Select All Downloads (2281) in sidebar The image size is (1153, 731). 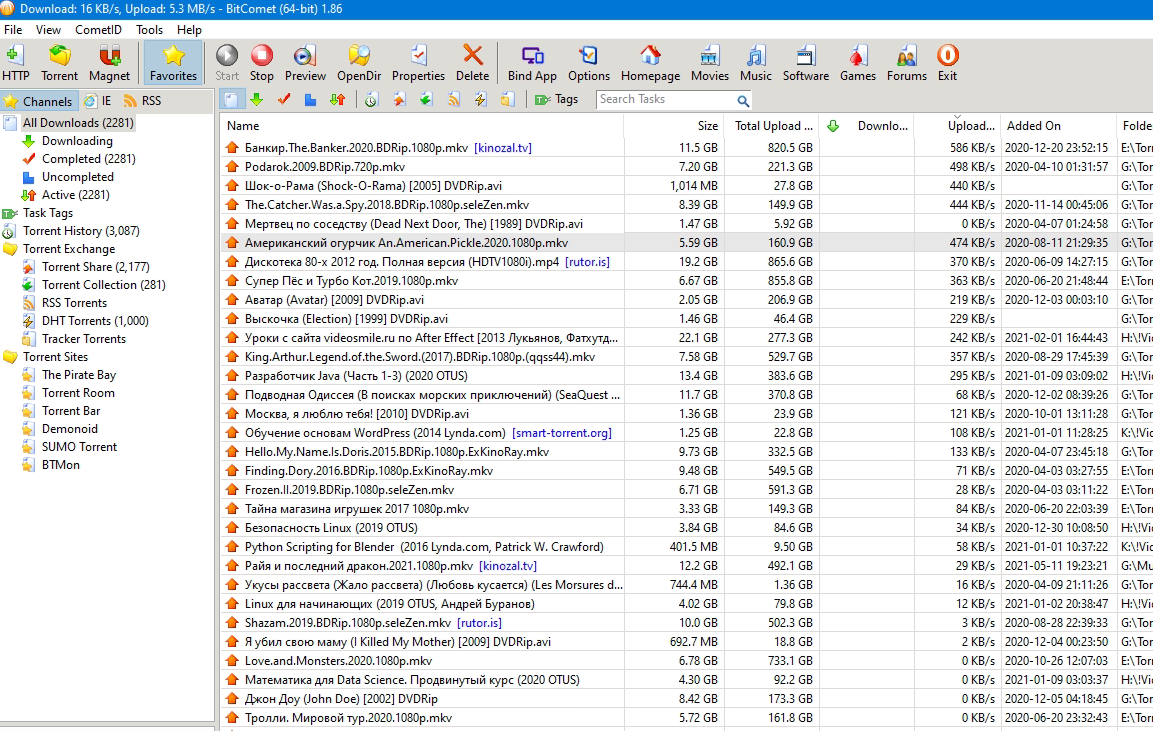click(79, 123)
